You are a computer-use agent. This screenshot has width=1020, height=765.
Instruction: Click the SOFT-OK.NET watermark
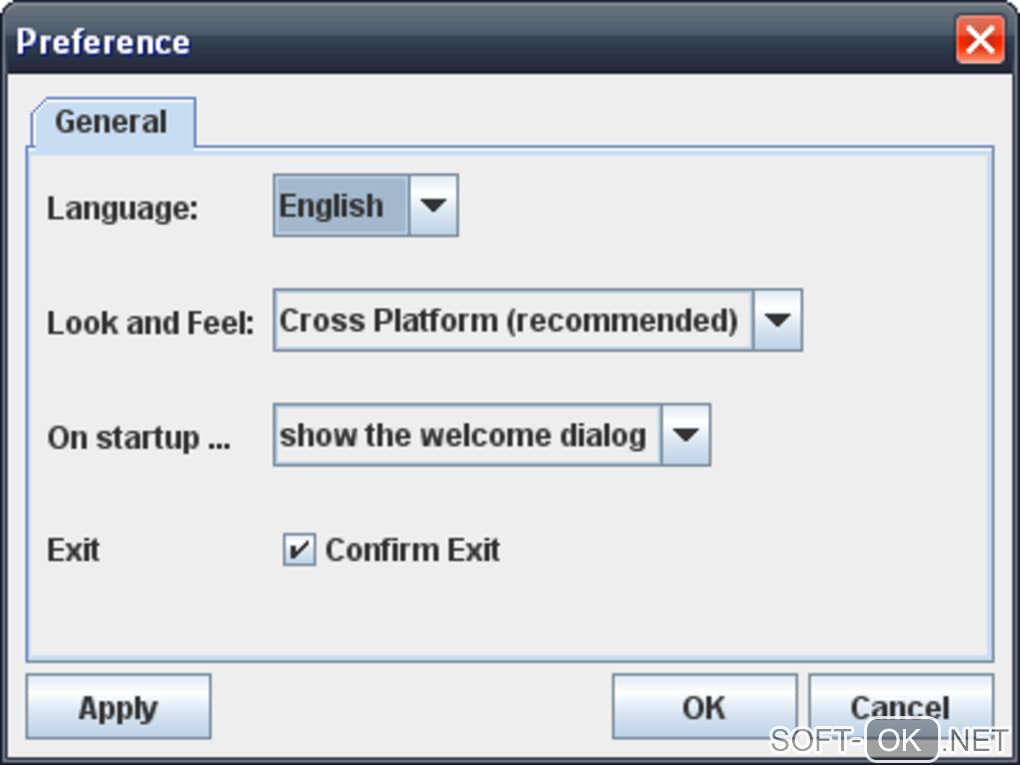point(889,741)
